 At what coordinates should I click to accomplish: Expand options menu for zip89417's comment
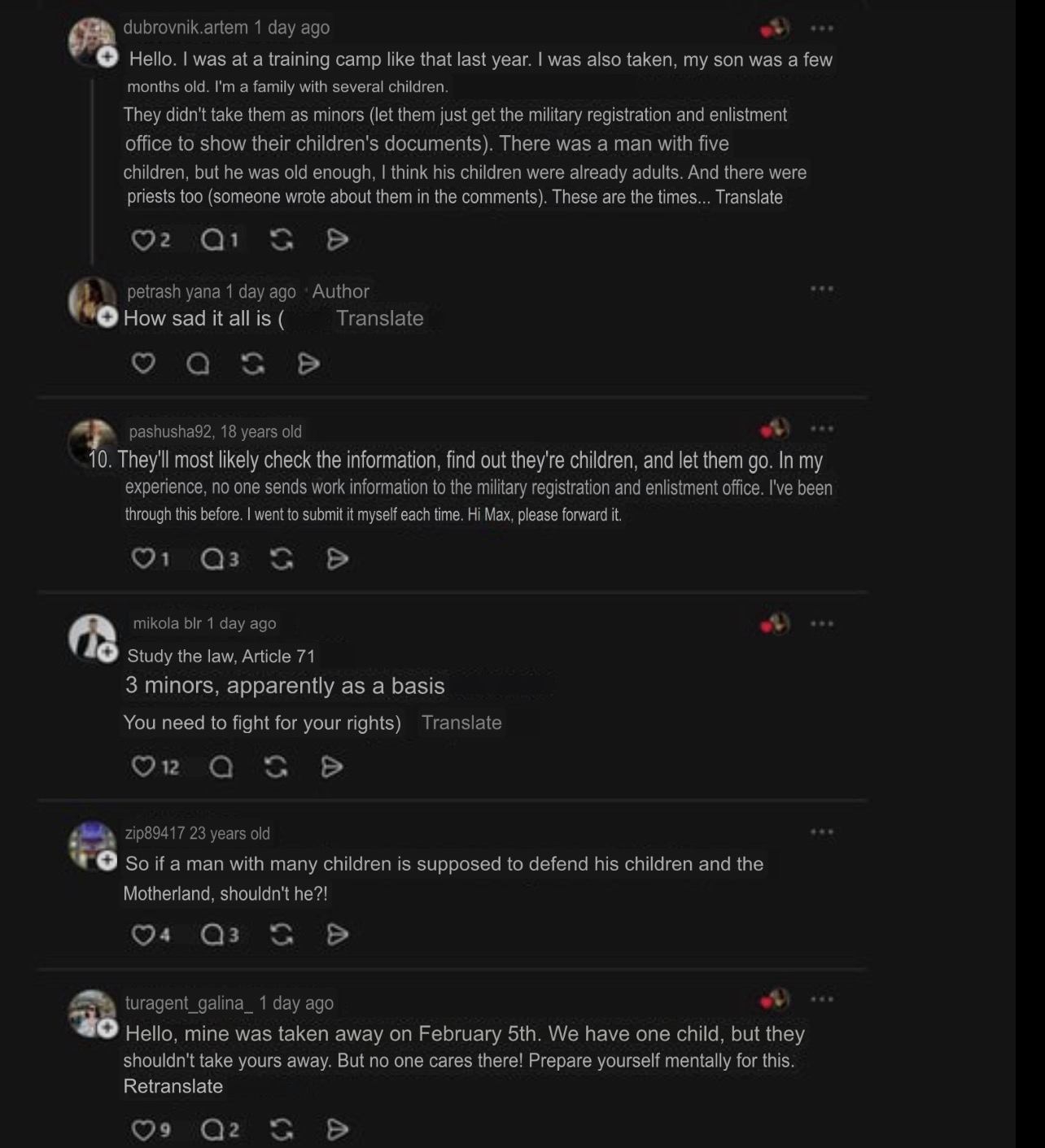point(822,832)
